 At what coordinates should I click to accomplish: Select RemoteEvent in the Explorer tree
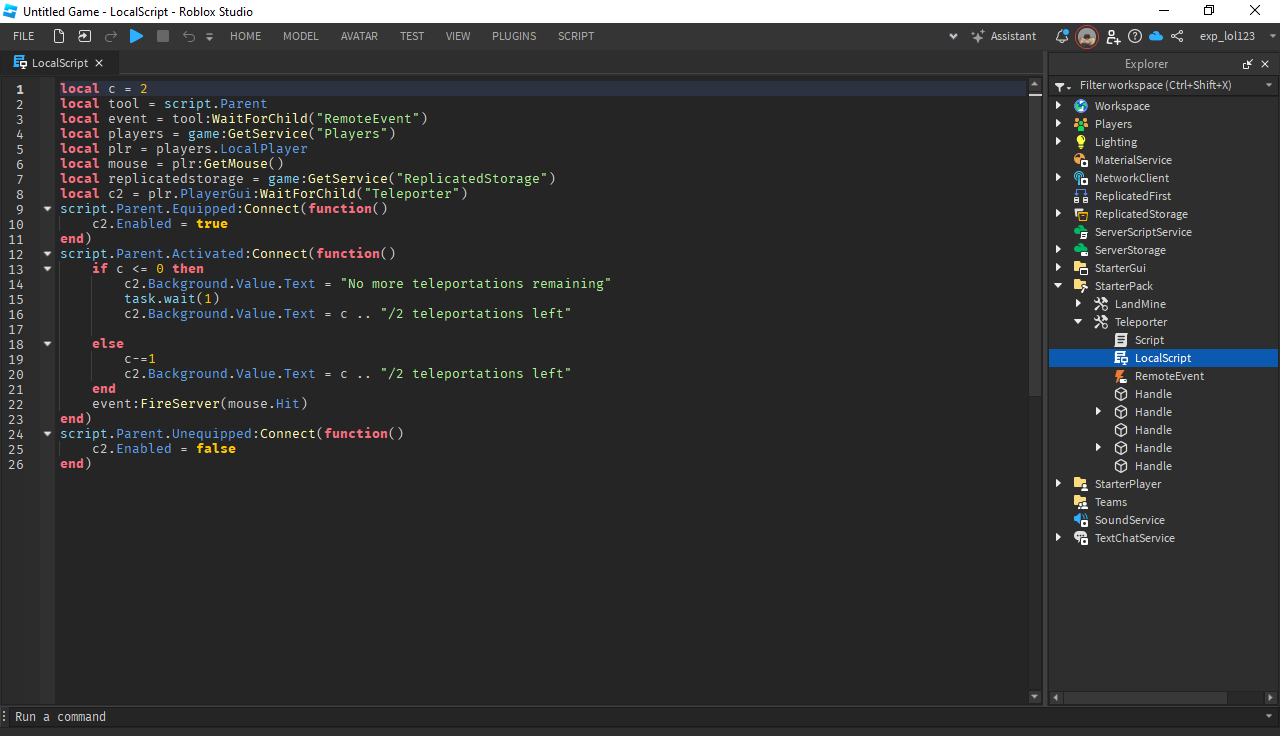click(x=1169, y=376)
